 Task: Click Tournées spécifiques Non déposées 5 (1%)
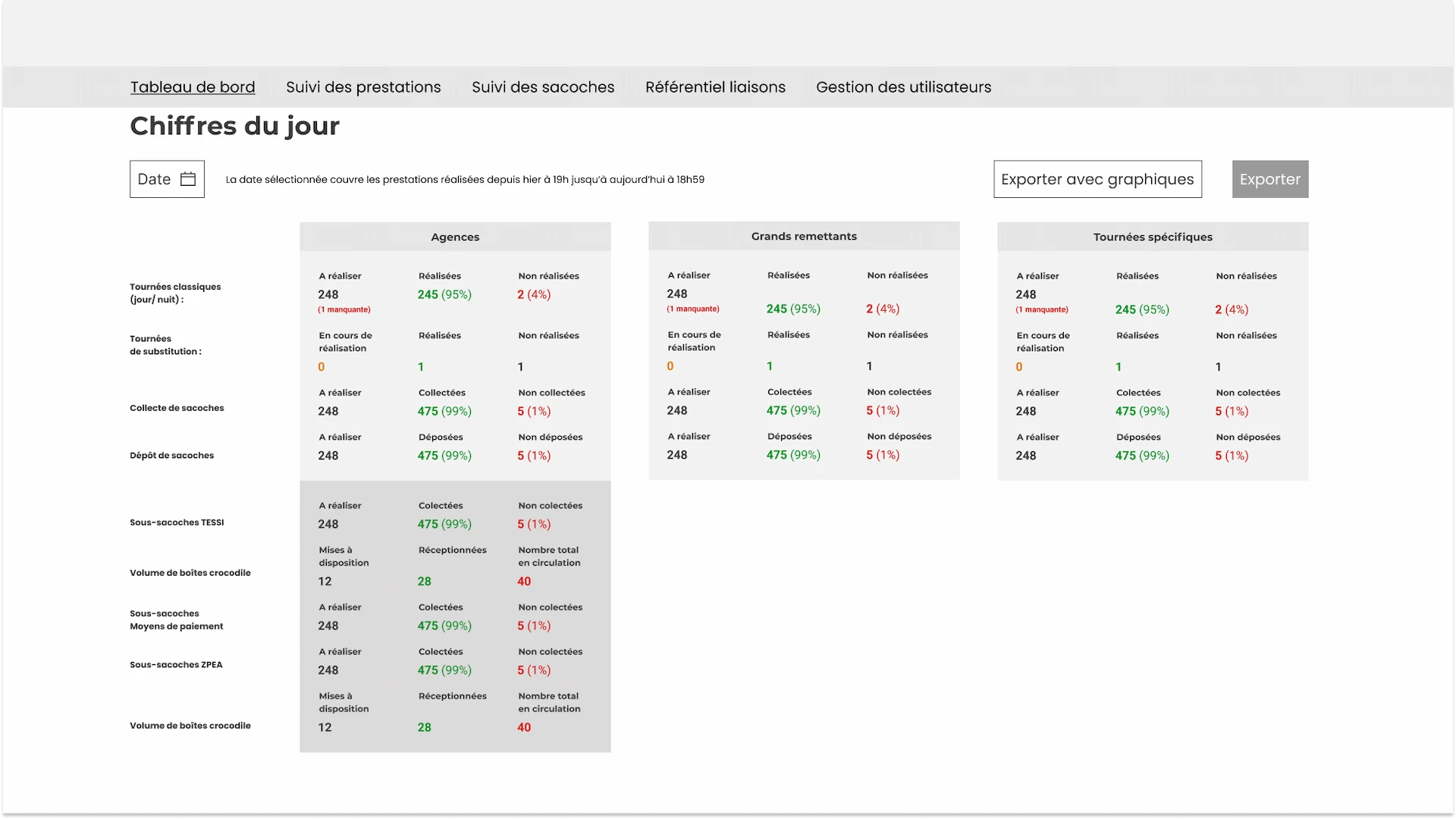point(1232,456)
